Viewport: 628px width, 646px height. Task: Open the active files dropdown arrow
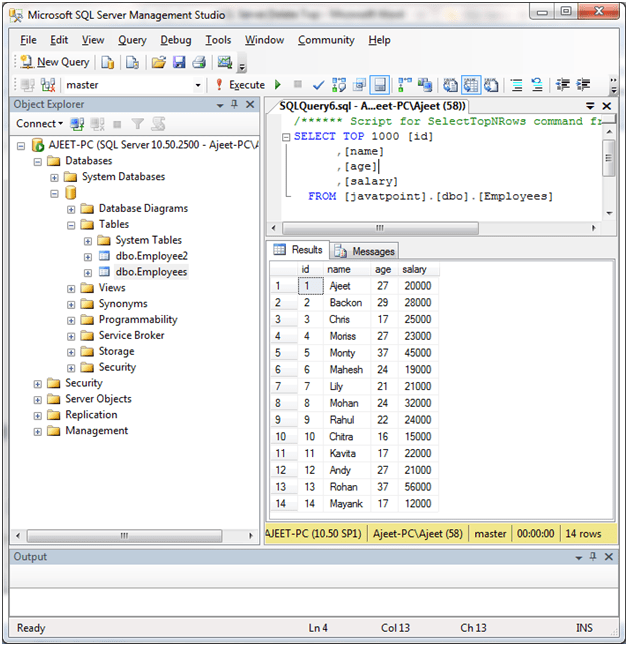click(x=590, y=106)
